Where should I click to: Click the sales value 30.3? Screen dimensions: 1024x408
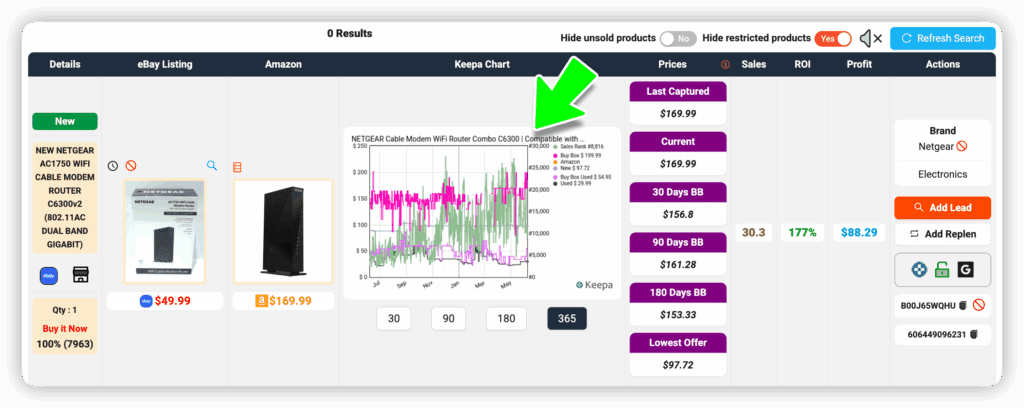(x=753, y=232)
